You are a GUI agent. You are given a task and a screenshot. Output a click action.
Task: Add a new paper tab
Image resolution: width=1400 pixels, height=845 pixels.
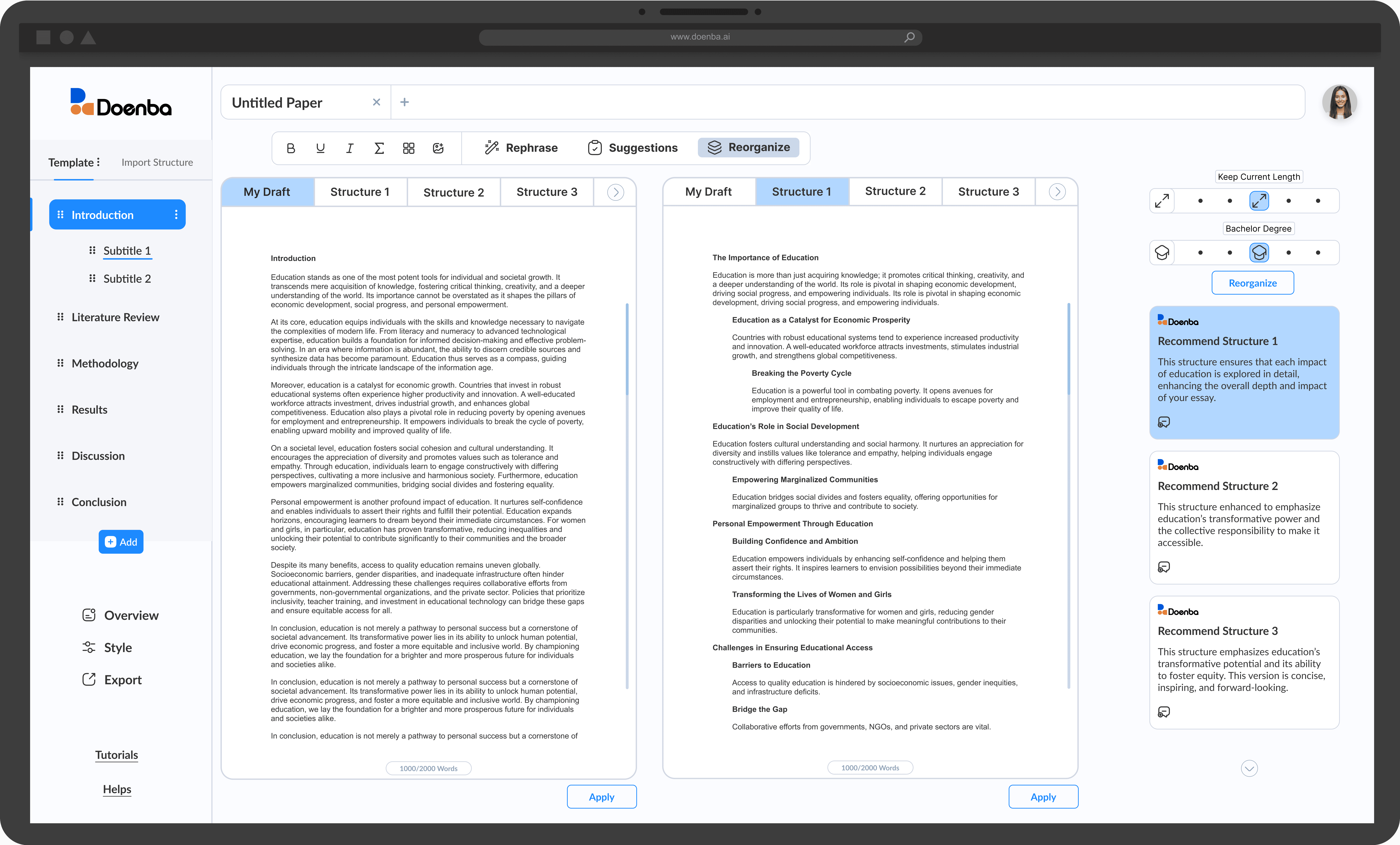pyautogui.click(x=405, y=102)
